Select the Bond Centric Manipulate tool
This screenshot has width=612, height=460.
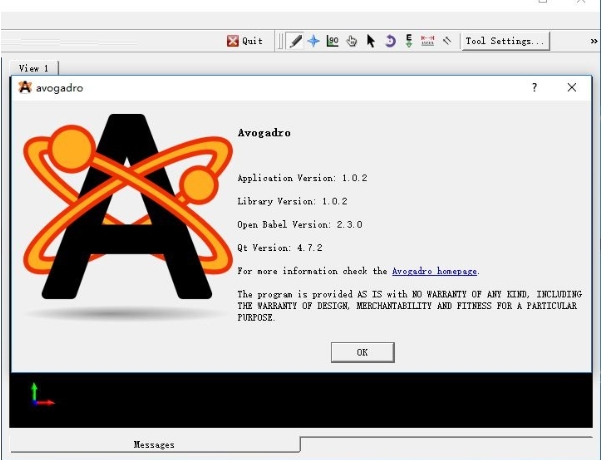[x=332, y=41]
